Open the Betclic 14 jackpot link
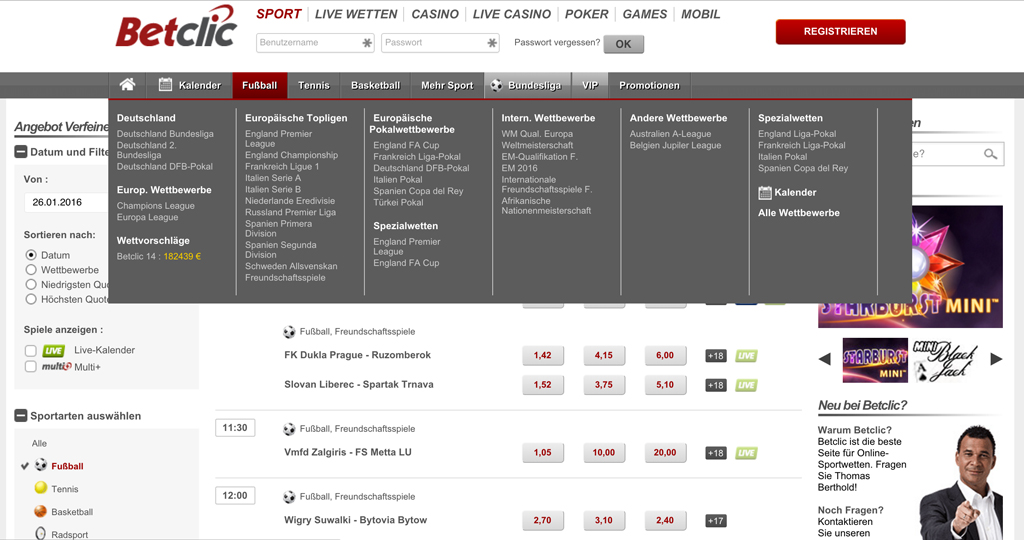Screen dimensions: 1024x540 [x=159, y=257]
